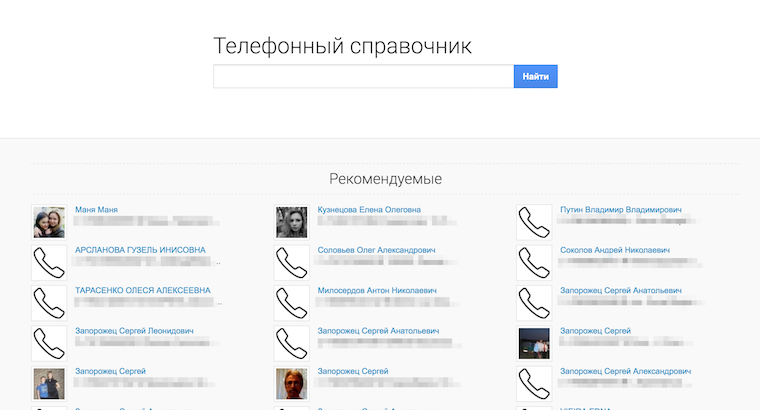The width and height of the screenshot is (760, 410).
Task: Open Соколов Андрей Николаевич name link
Action: tap(615, 250)
